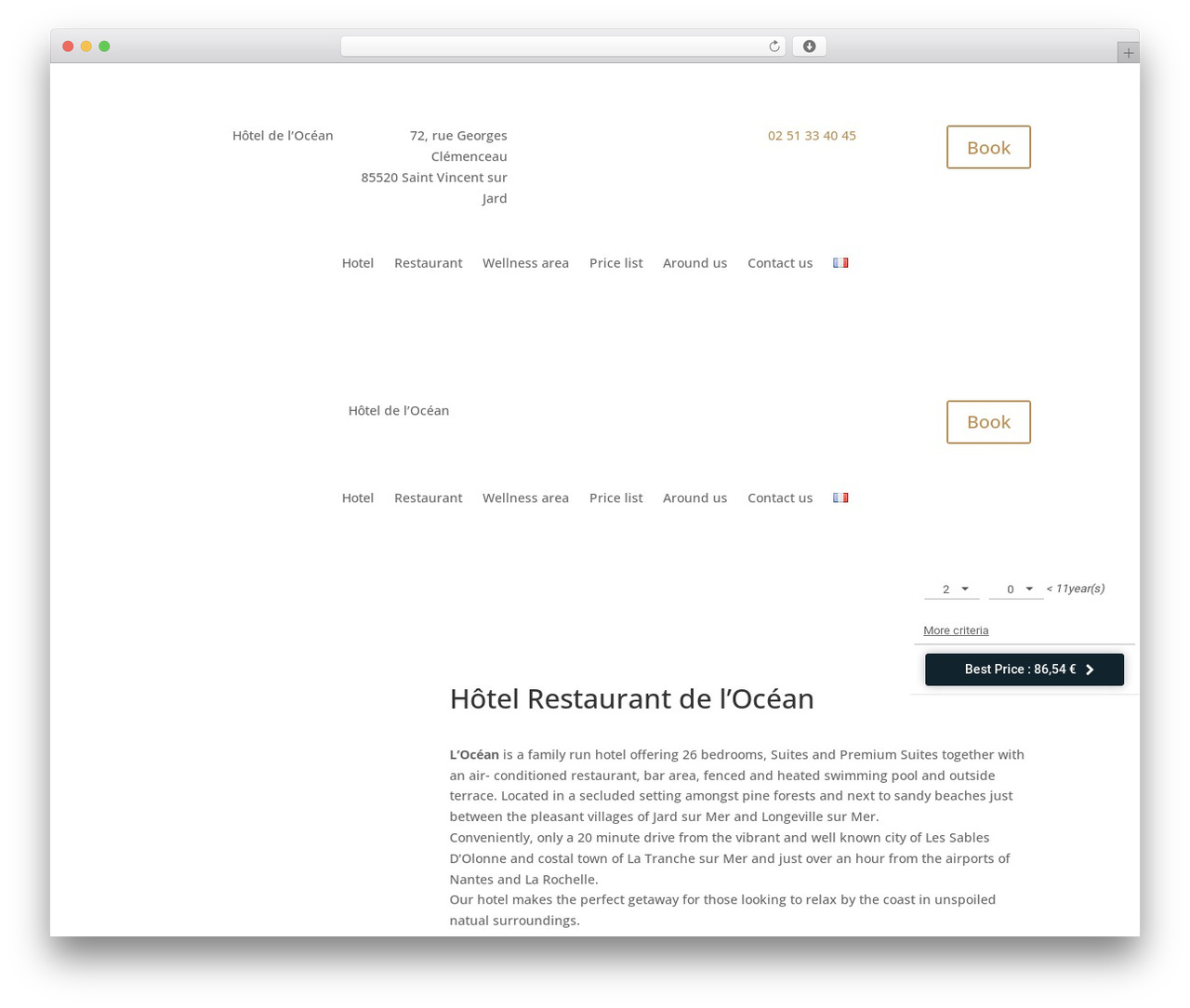Click the yellow minimize window button
This screenshot has height=1008, width=1190.
pos(86,46)
